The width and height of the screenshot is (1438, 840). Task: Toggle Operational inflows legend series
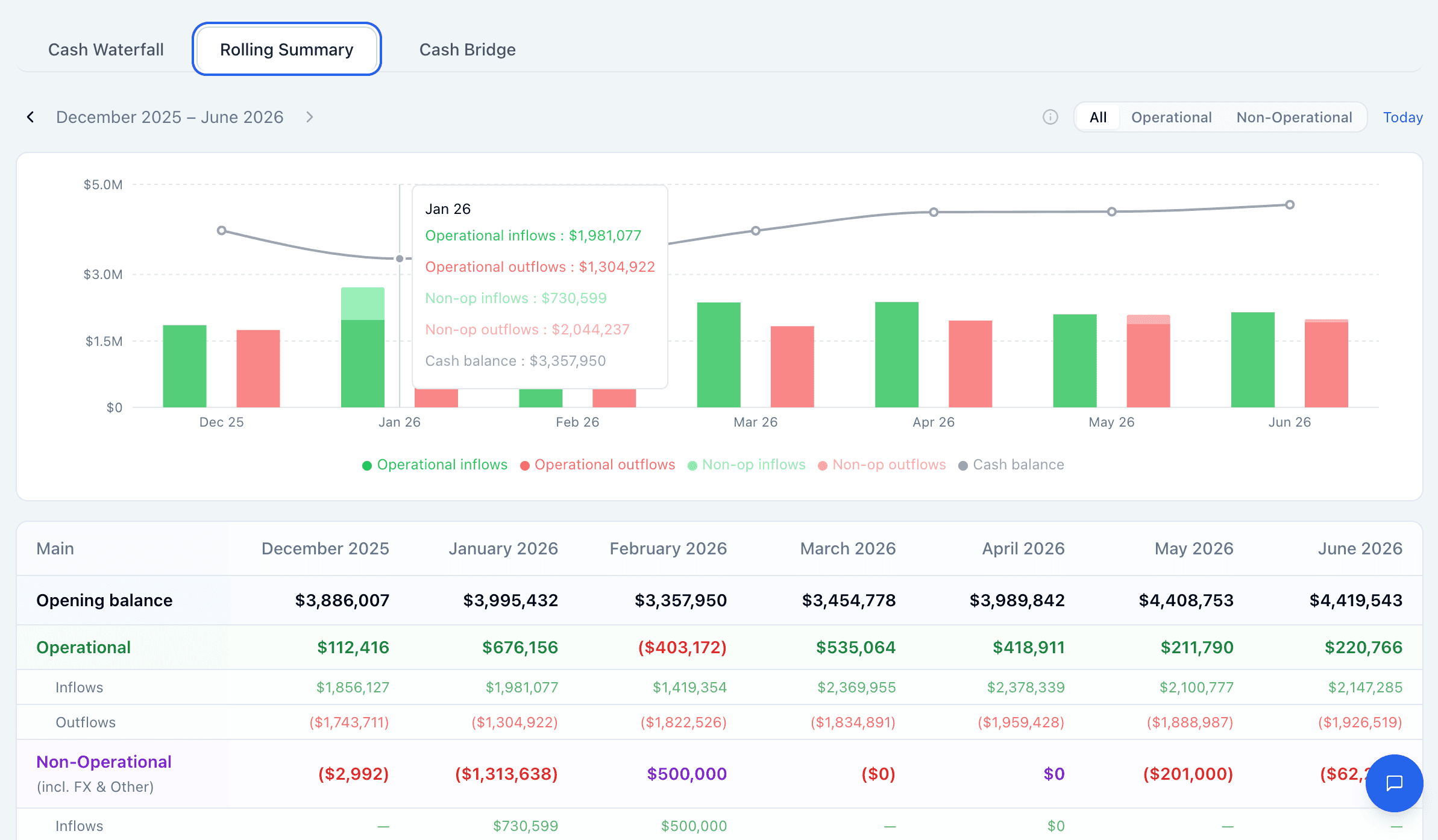coord(435,465)
